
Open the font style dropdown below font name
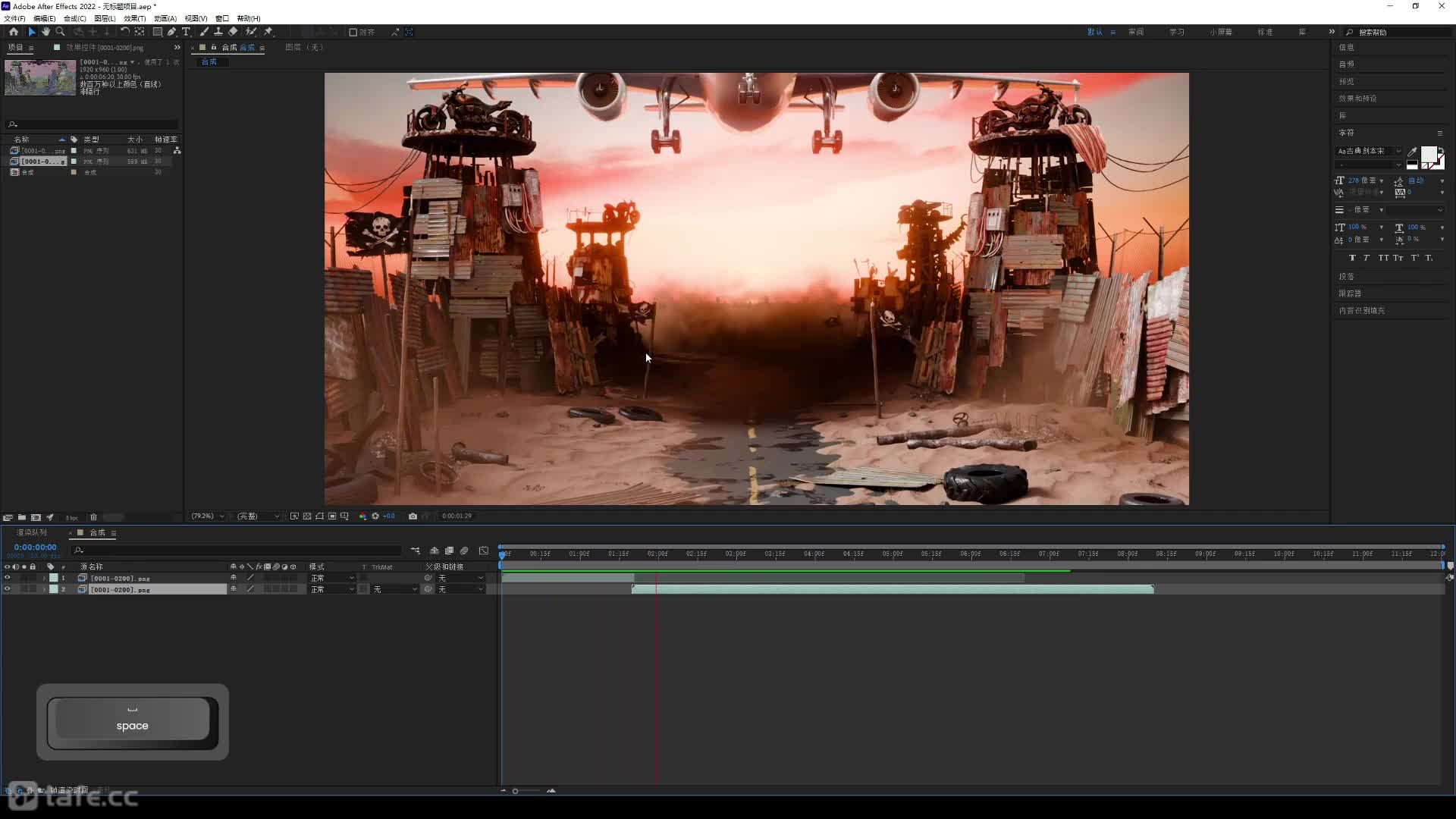[x=1370, y=165]
